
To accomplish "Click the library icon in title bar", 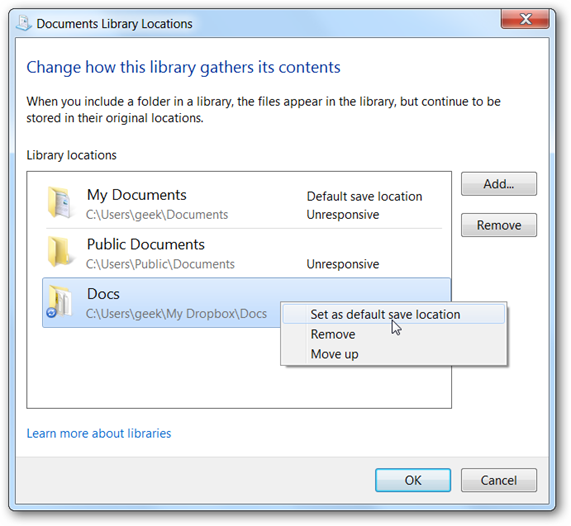I will tap(24, 23).
